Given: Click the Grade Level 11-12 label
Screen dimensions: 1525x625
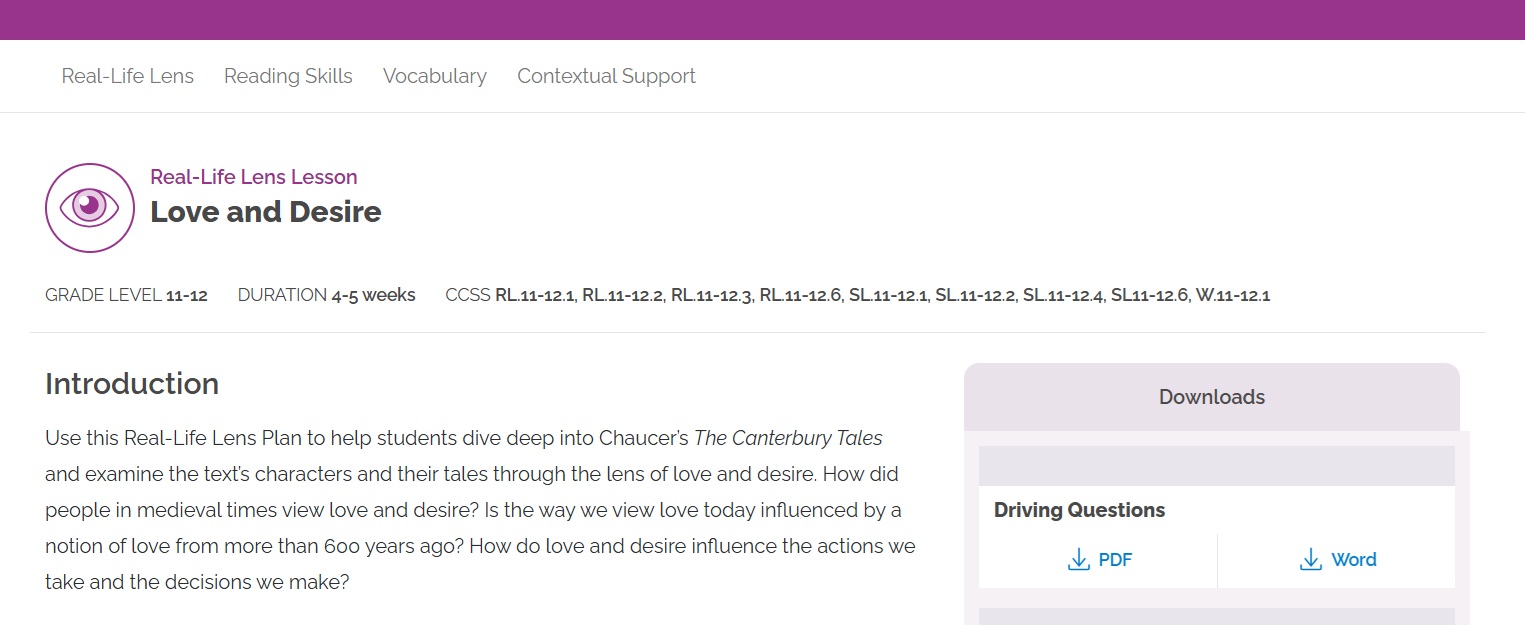Looking at the screenshot, I should (x=126, y=295).
